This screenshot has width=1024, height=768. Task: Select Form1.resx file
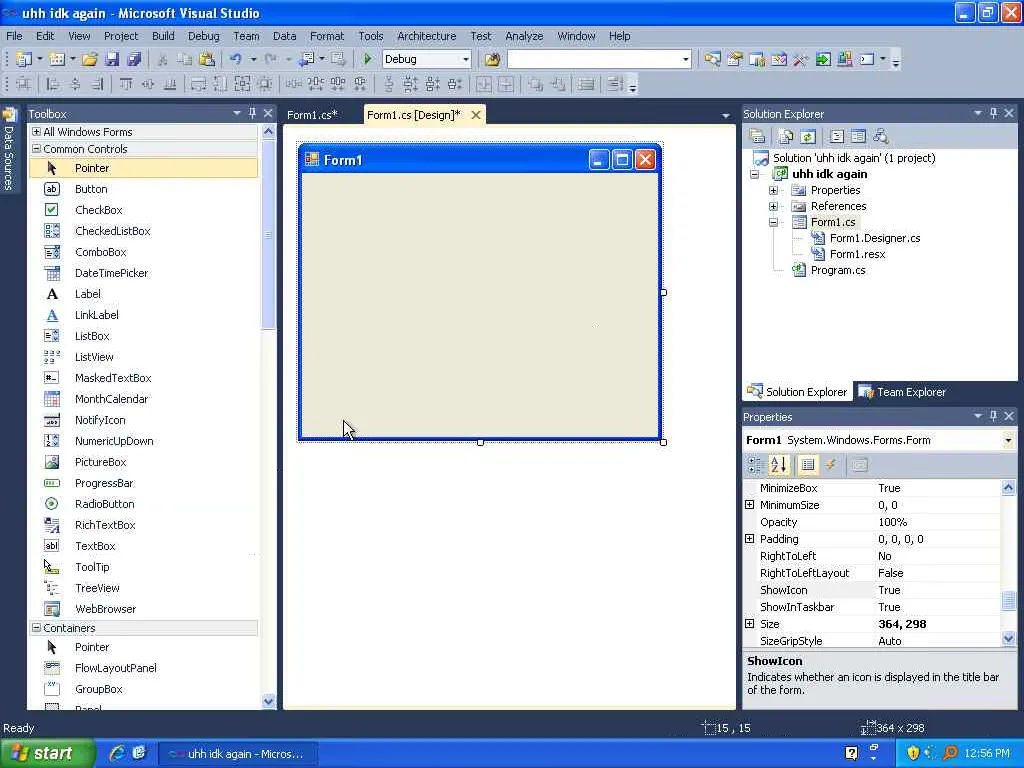[857, 254]
